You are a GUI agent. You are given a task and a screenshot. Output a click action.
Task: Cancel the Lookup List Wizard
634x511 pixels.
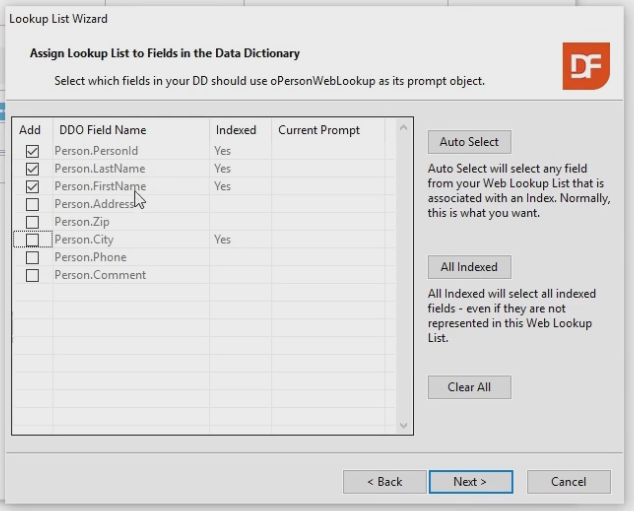point(568,482)
